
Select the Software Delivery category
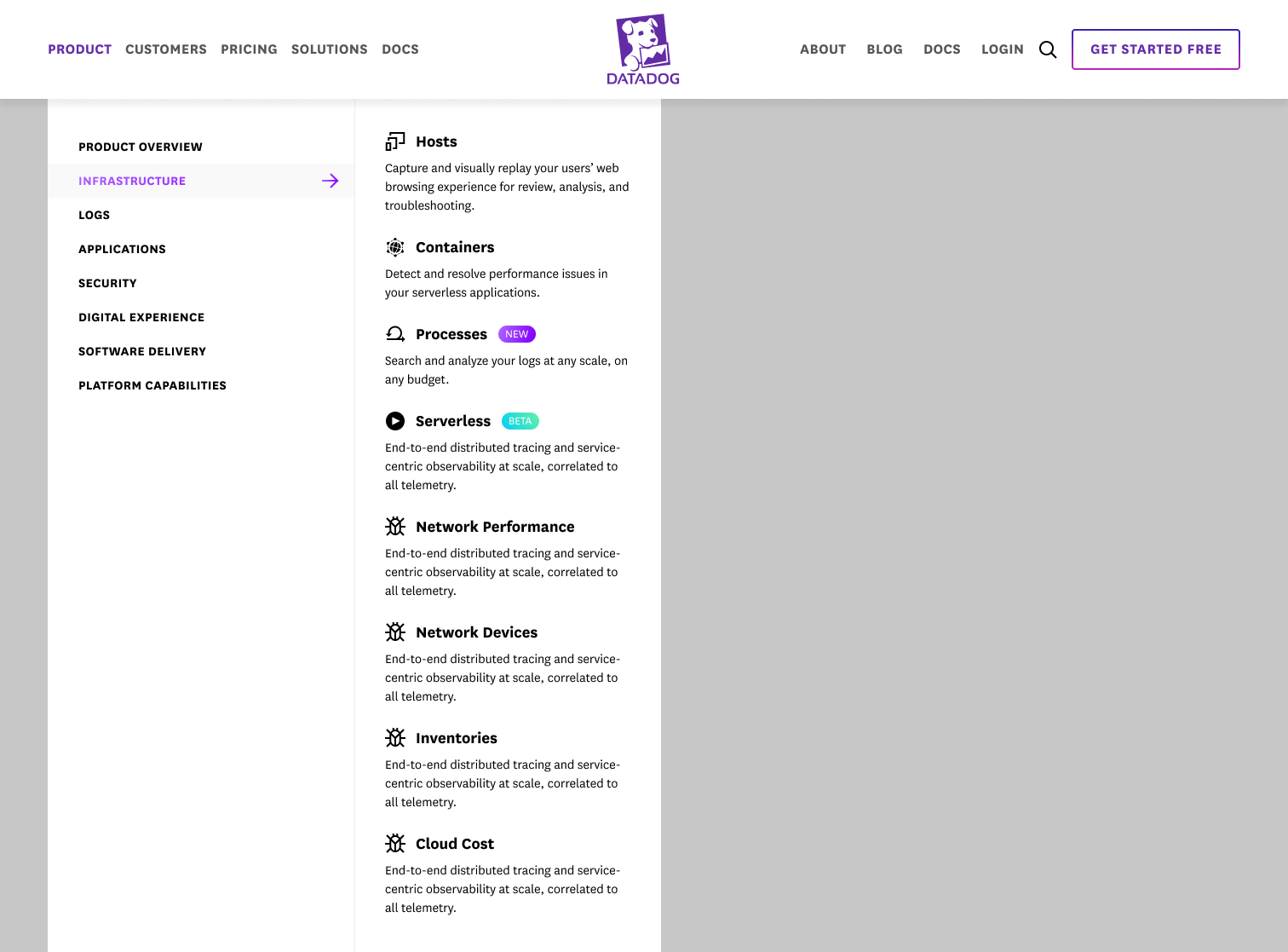142,351
